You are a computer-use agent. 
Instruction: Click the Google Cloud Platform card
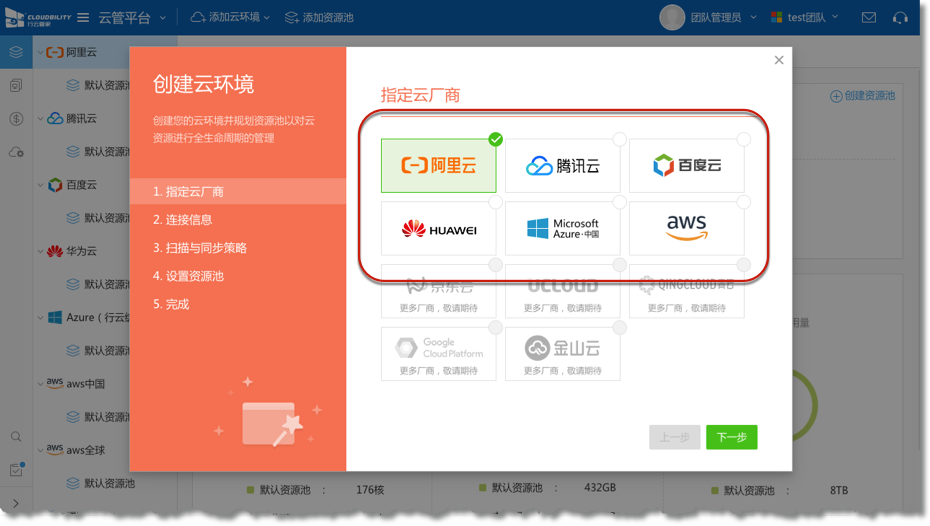tap(438, 354)
